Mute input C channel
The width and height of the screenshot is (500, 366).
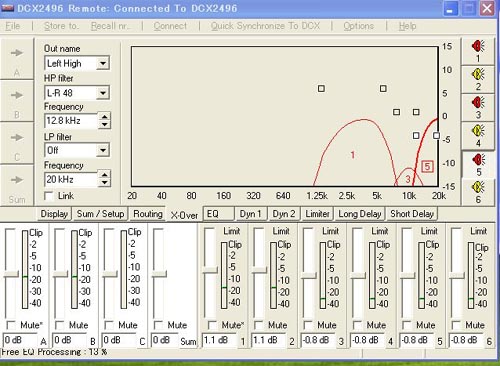pyautogui.click(x=109, y=325)
